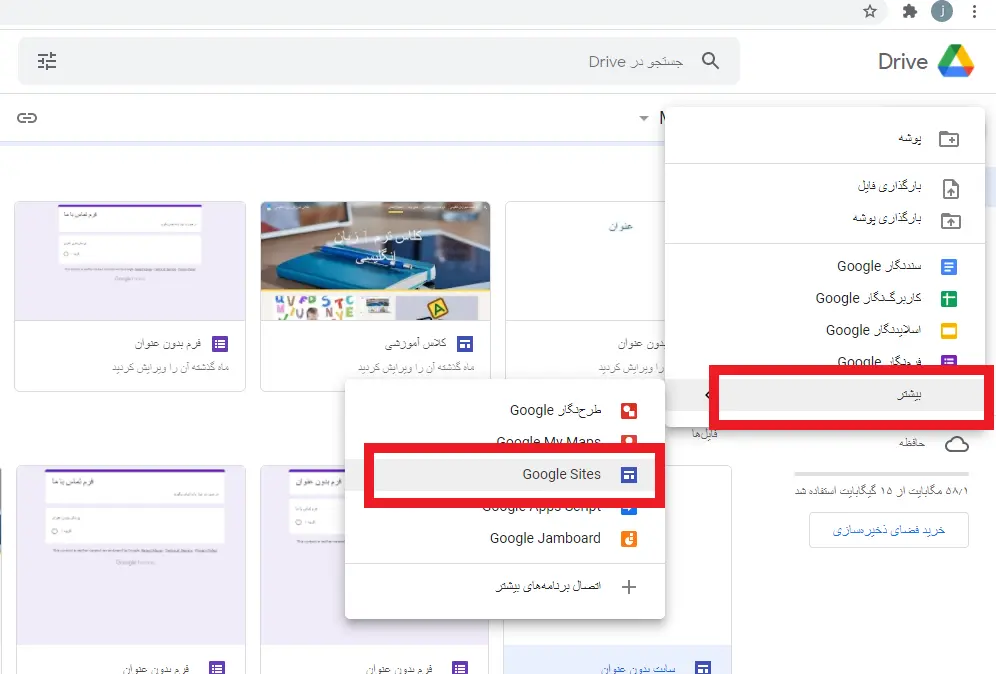Click the خرید فضای ذخیره‌سازی button
Viewport: 996px width, 674px height.
[x=889, y=530]
